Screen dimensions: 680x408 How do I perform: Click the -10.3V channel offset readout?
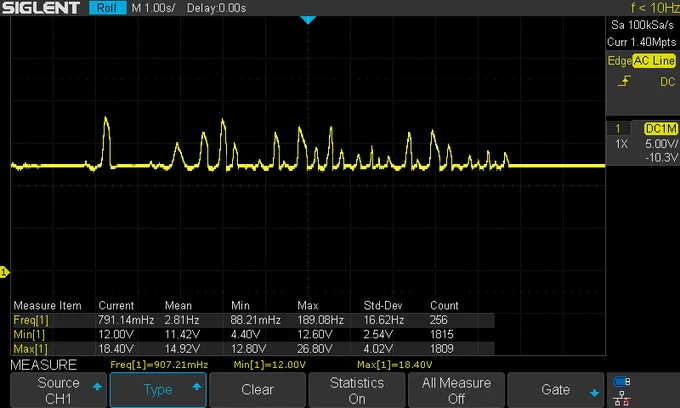point(661,157)
